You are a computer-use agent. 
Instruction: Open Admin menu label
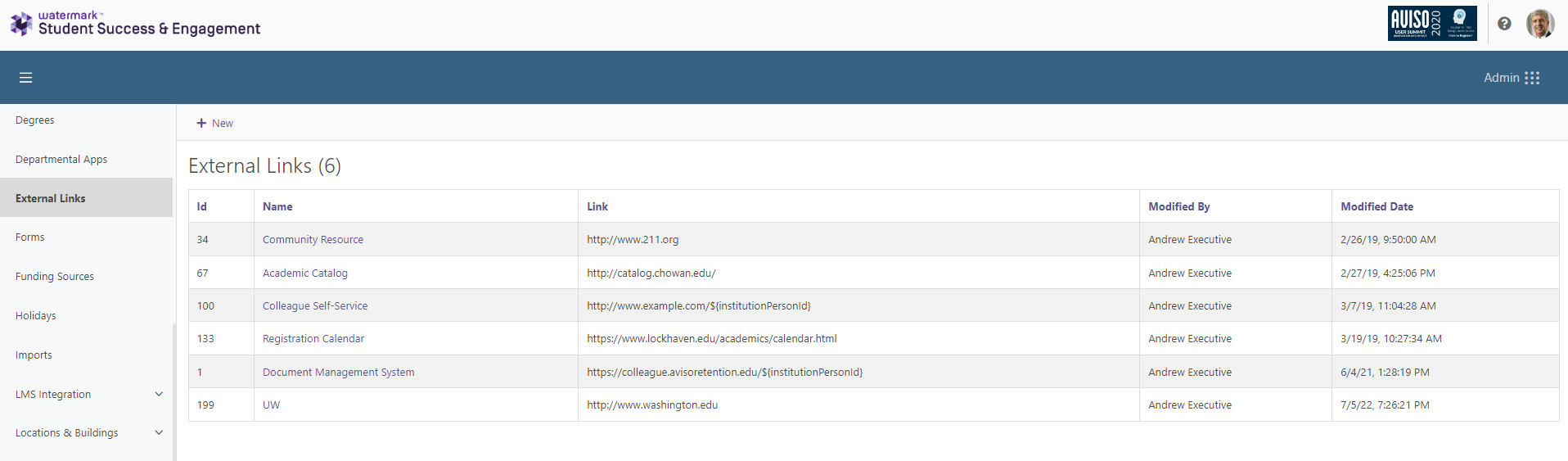click(x=1502, y=78)
